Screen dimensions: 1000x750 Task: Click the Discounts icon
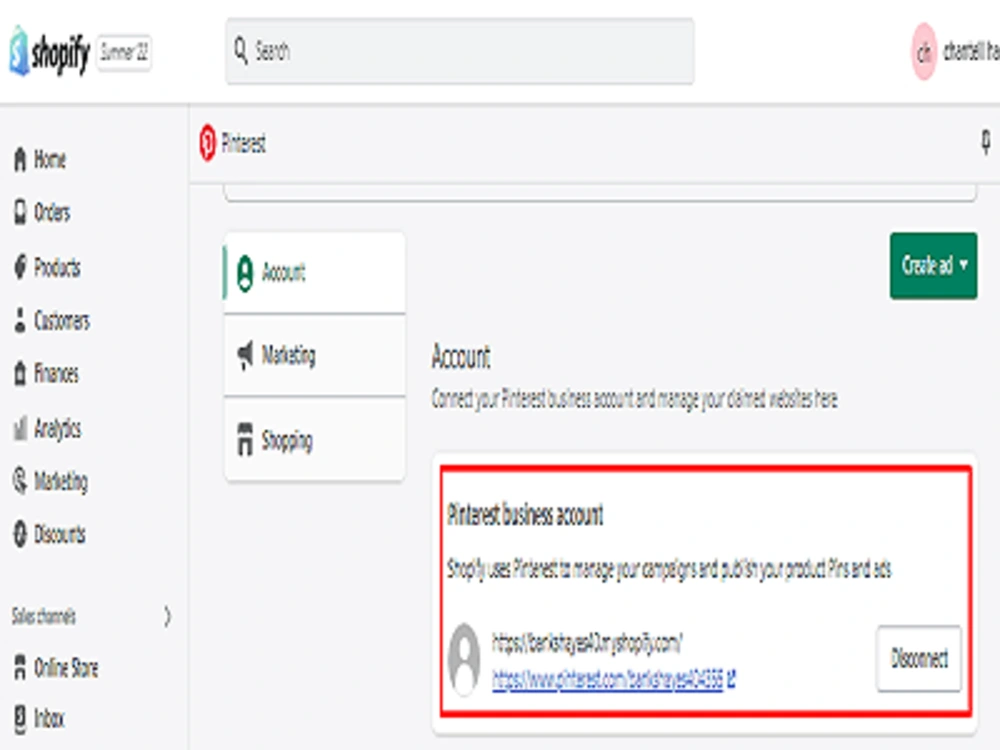(x=20, y=534)
